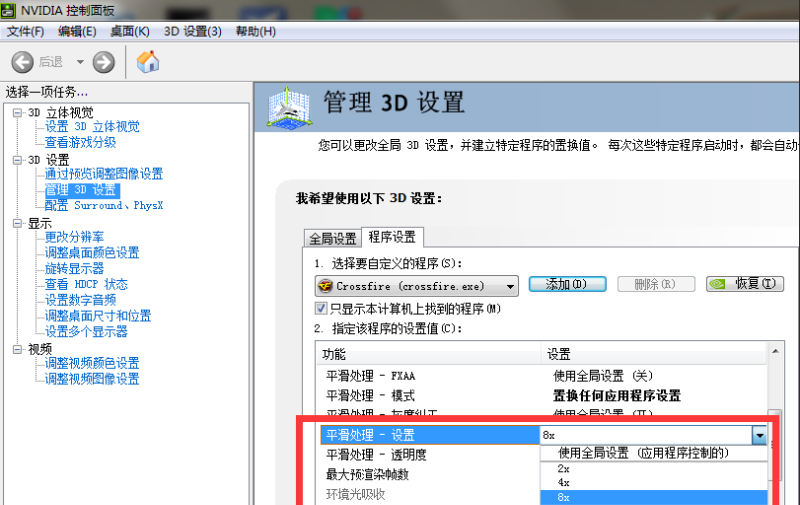
Task: Click the settings list scroll up arrow
Action: pos(776,351)
